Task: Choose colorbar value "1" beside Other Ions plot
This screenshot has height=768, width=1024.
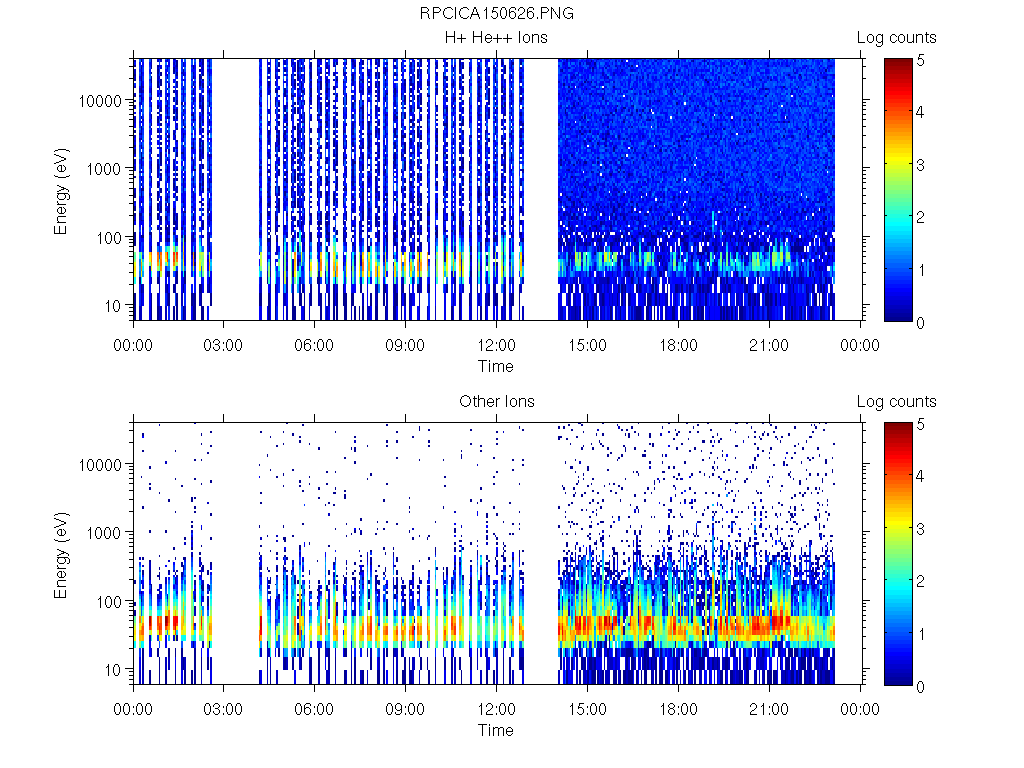Action: pos(920,634)
